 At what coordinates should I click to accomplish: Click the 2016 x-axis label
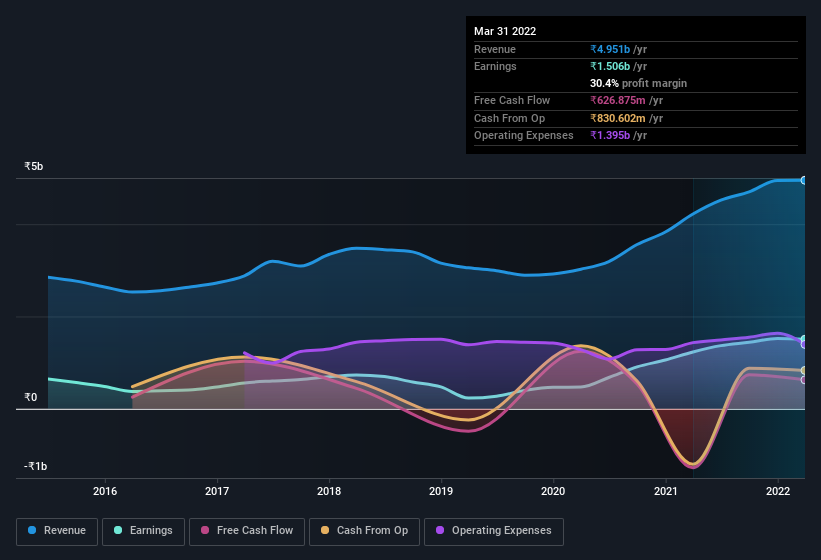[x=105, y=491]
